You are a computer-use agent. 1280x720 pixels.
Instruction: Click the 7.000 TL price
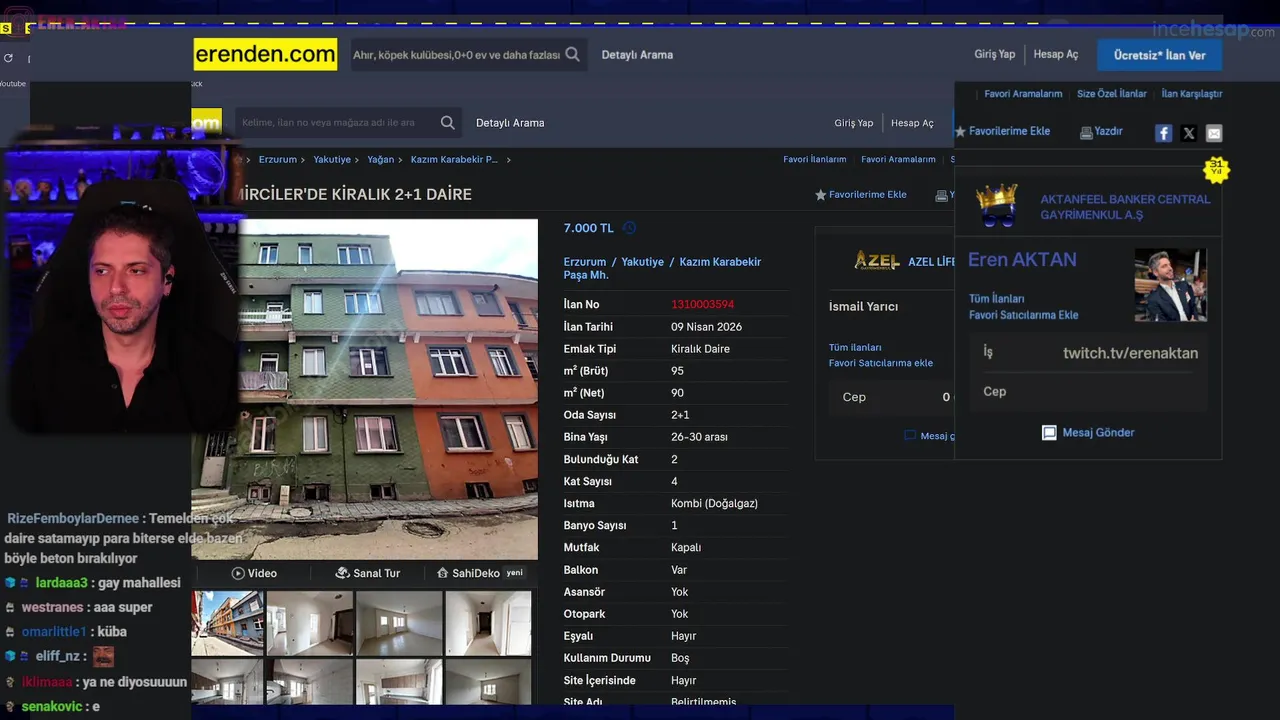pos(589,228)
